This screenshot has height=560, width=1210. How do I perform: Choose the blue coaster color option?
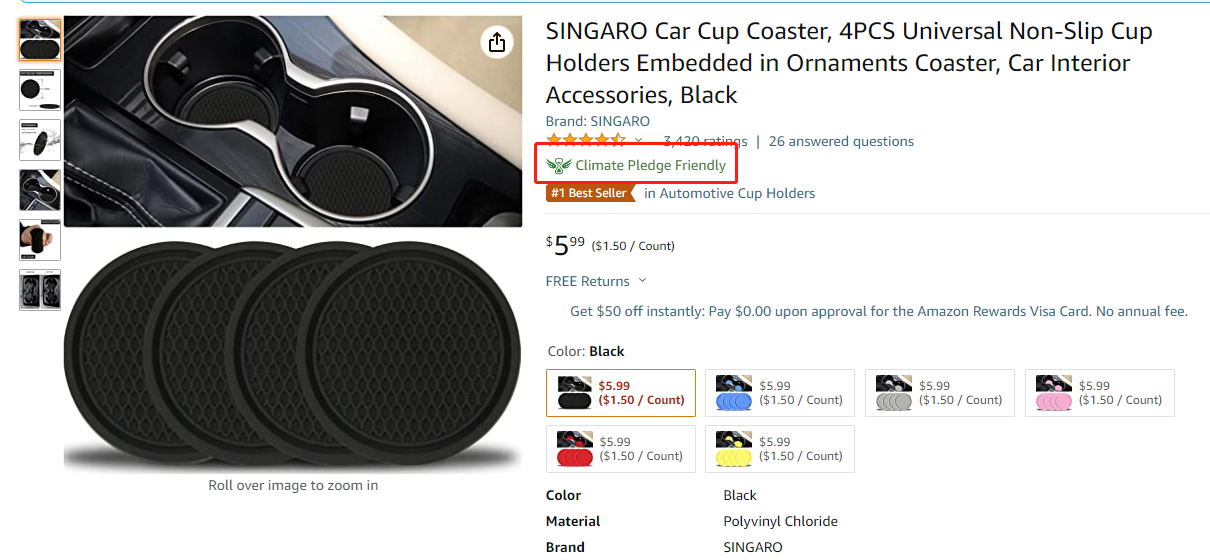(780, 393)
